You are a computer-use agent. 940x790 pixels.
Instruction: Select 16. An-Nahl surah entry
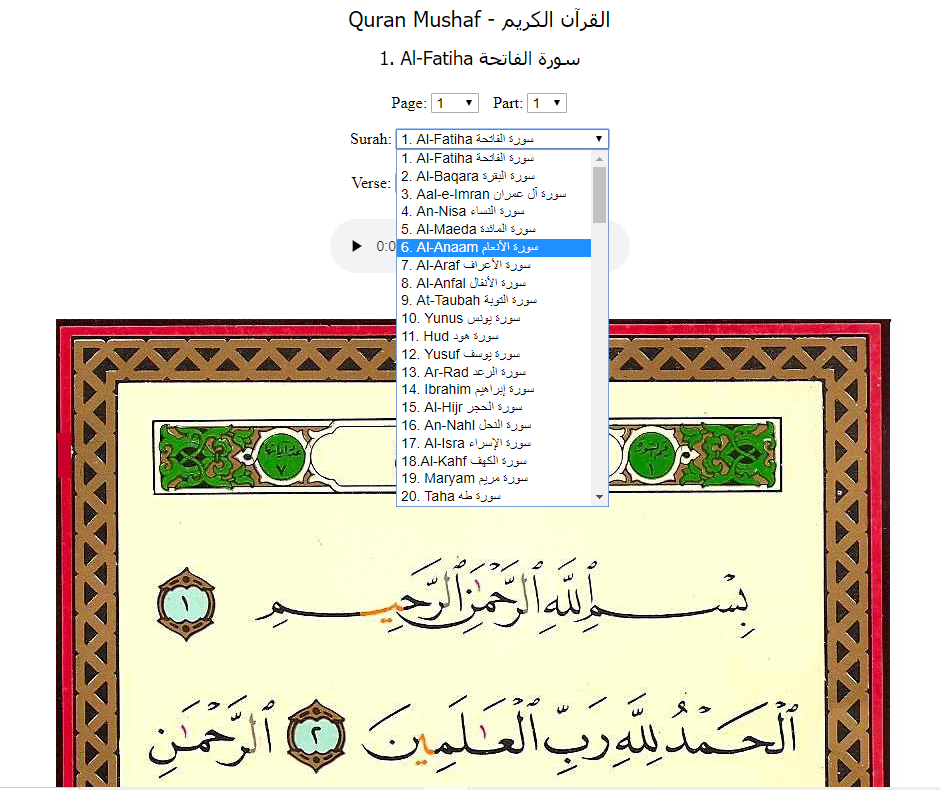494,426
